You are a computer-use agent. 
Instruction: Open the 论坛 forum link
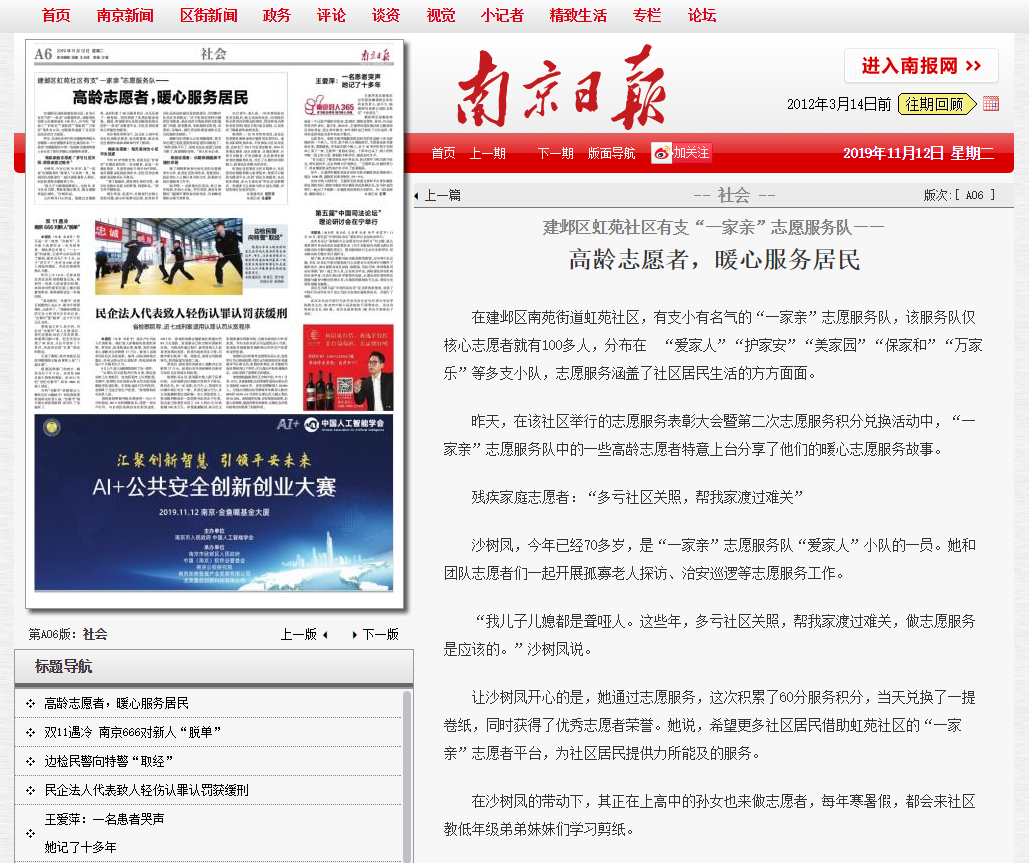point(702,15)
